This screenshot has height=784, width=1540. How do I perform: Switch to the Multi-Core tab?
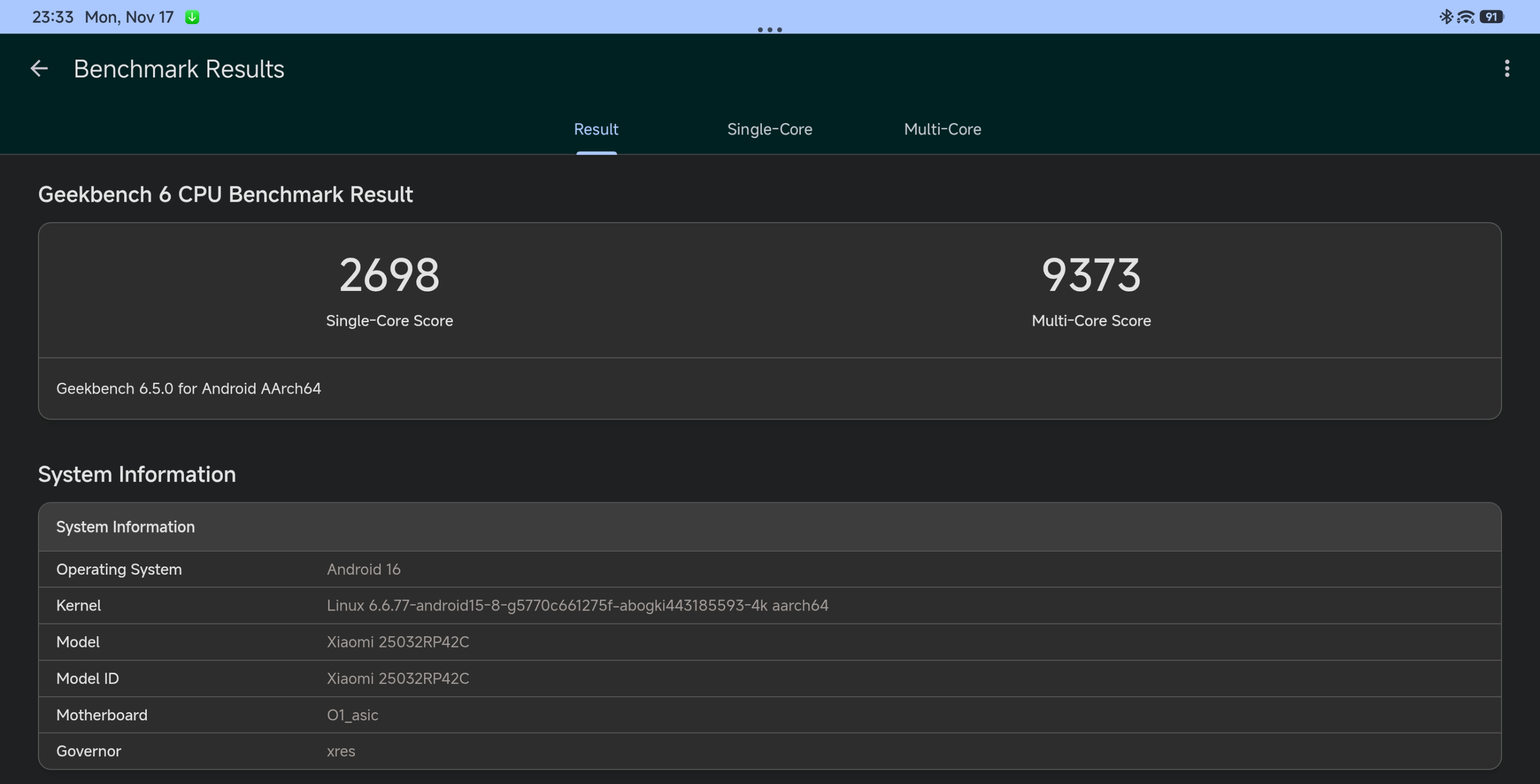(x=942, y=129)
